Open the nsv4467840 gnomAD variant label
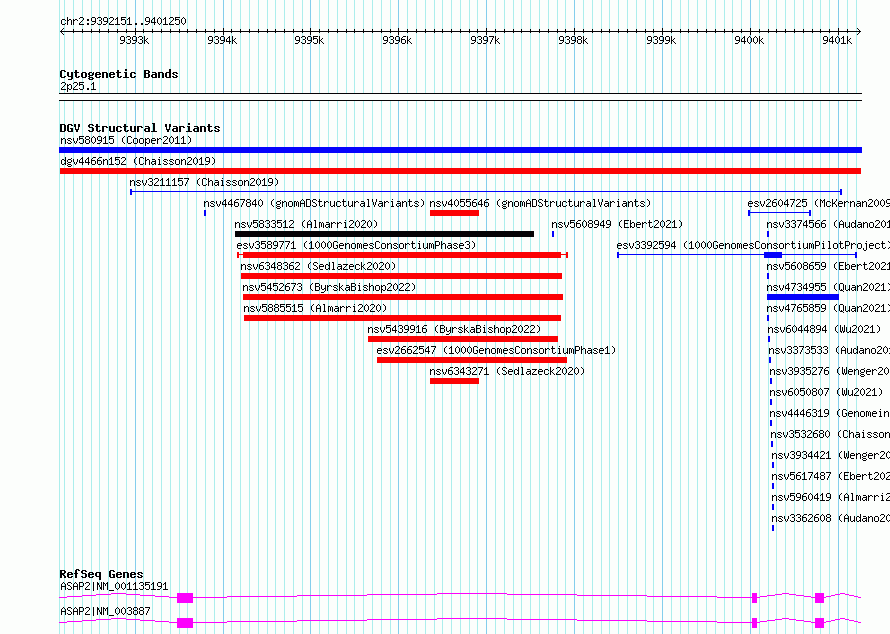The width and height of the screenshot is (890, 634). (x=314, y=203)
